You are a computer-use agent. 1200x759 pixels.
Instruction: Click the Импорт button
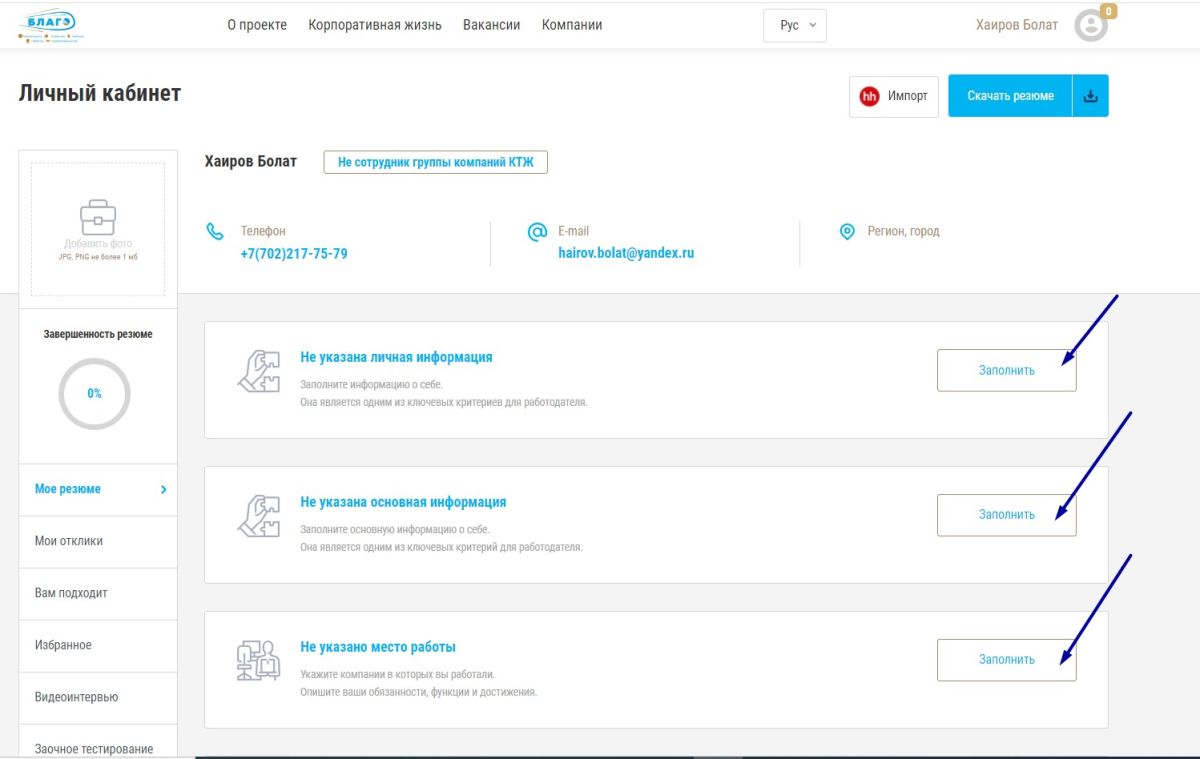(x=894, y=96)
